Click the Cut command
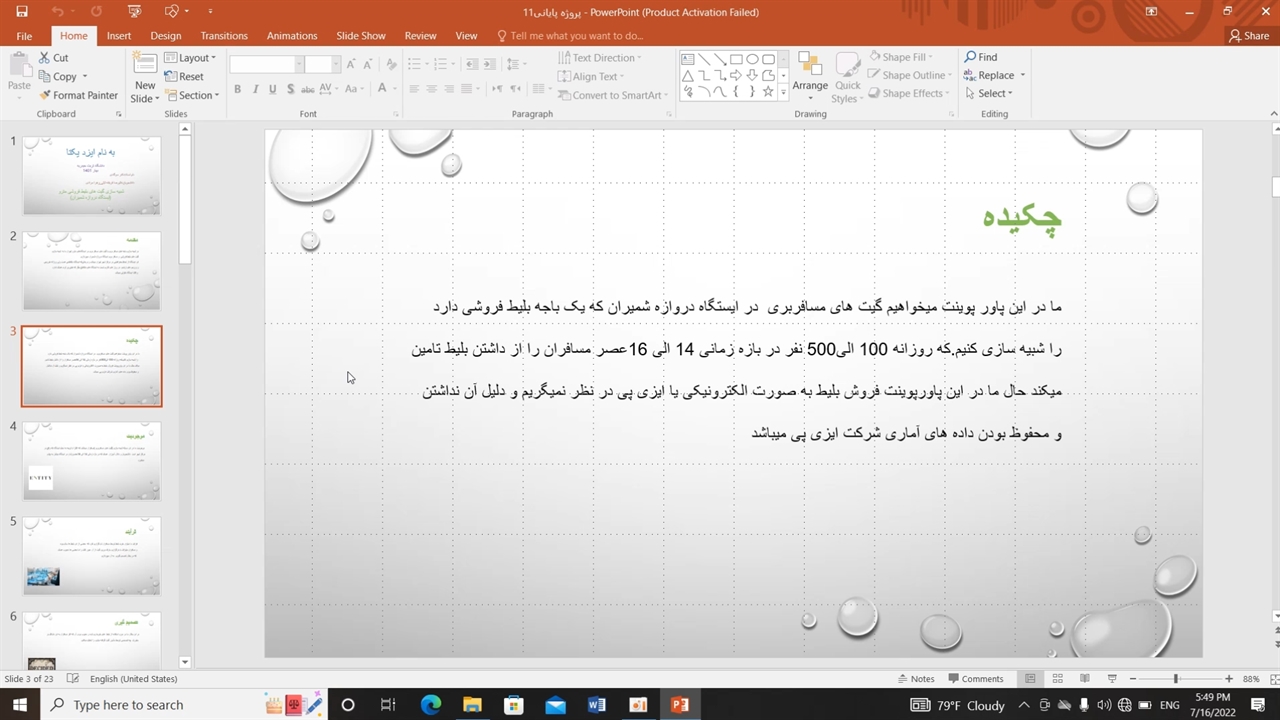1280x720 pixels. tap(54, 58)
